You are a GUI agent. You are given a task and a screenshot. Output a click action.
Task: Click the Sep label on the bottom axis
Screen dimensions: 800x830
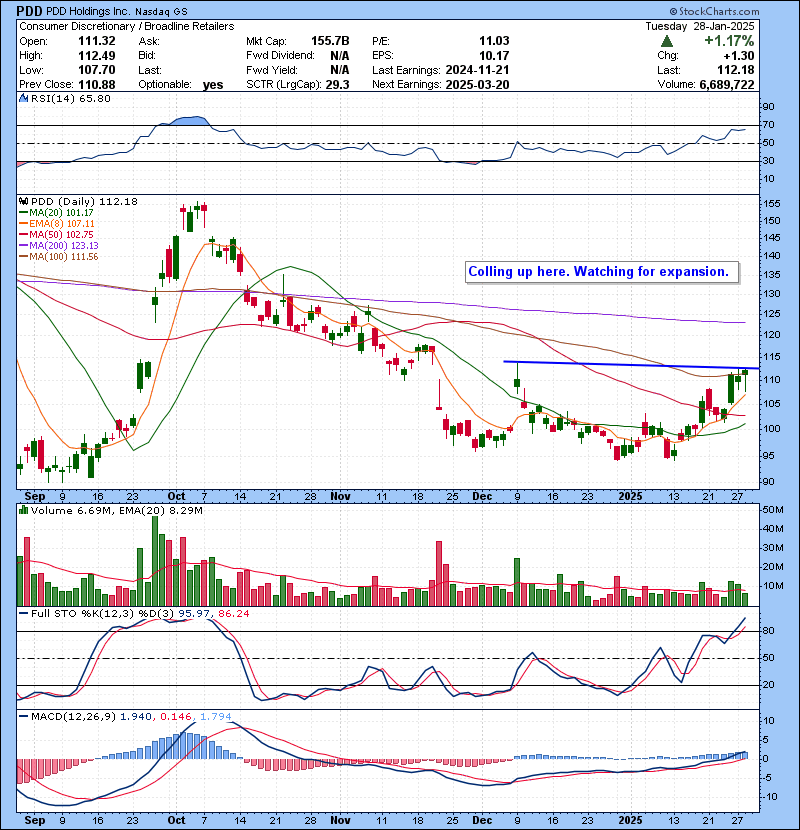click(35, 820)
